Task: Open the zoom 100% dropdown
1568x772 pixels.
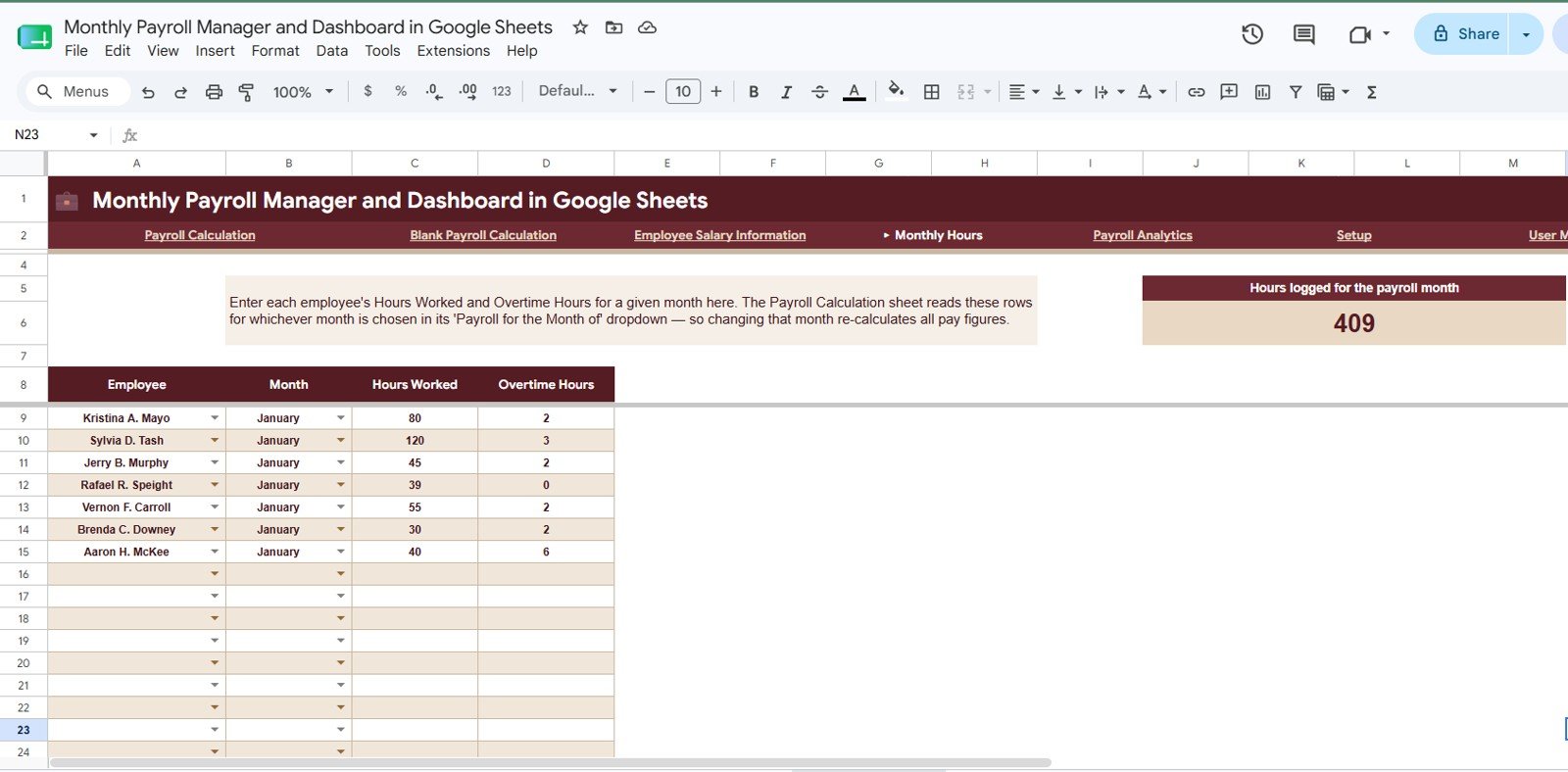Action: click(x=303, y=91)
